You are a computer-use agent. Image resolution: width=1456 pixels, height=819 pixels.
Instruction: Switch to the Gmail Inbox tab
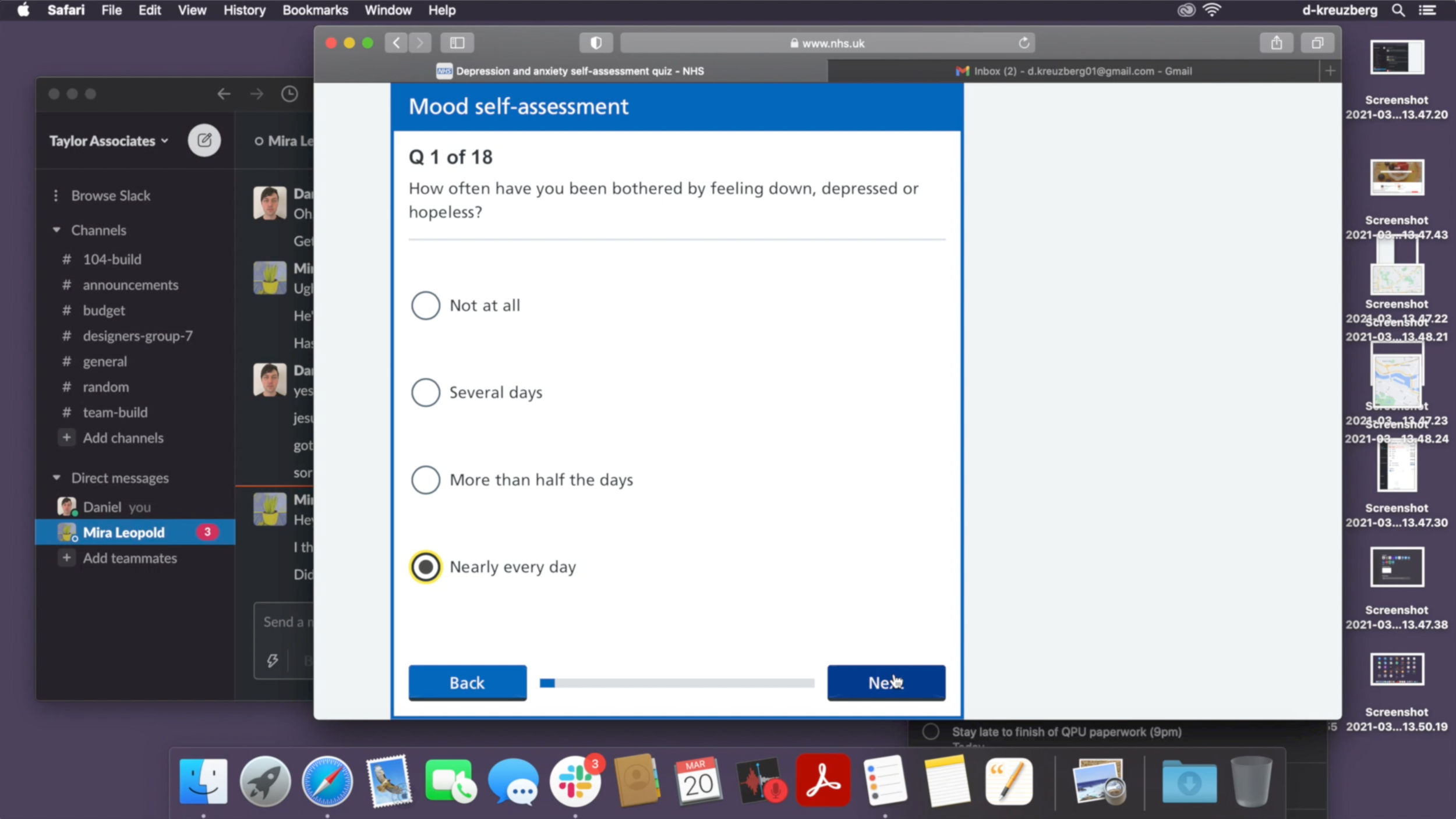(x=1073, y=71)
